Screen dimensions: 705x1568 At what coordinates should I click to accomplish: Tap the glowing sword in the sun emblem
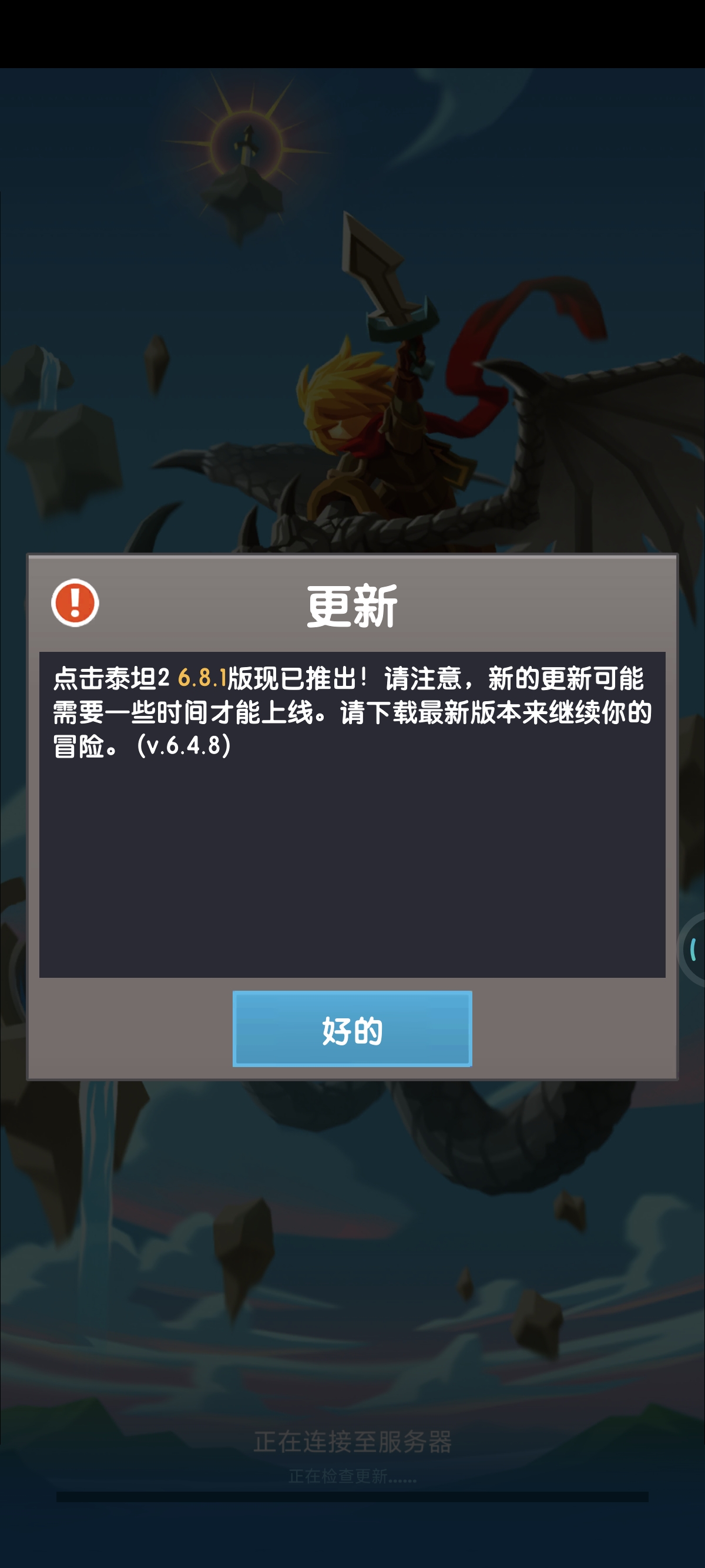tap(247, 147)
